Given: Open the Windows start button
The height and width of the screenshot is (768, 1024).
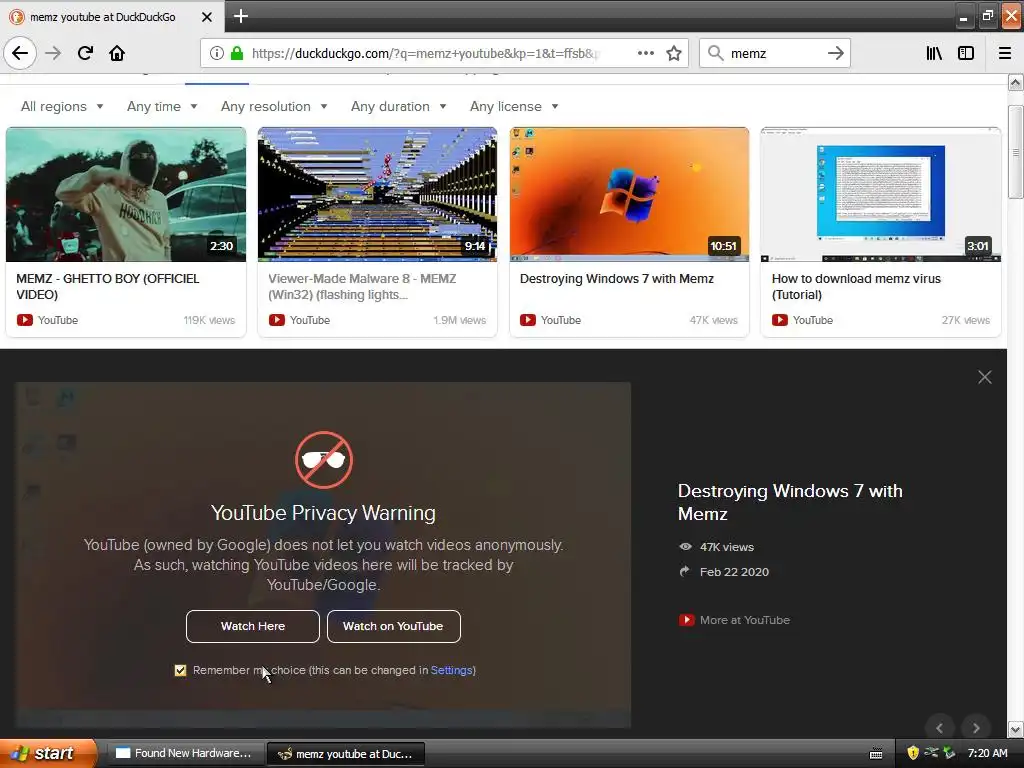Looking at the screenshot, I should pos(48,753).
